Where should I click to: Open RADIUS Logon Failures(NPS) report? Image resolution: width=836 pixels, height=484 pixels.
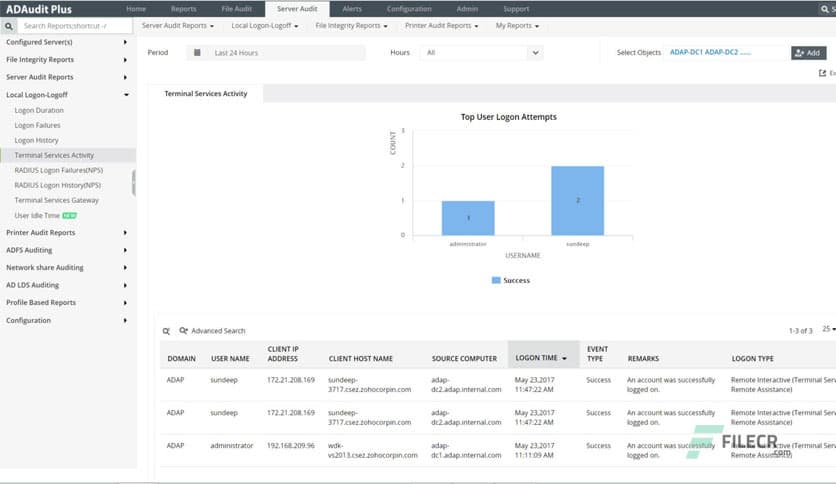tap(59, 170)
